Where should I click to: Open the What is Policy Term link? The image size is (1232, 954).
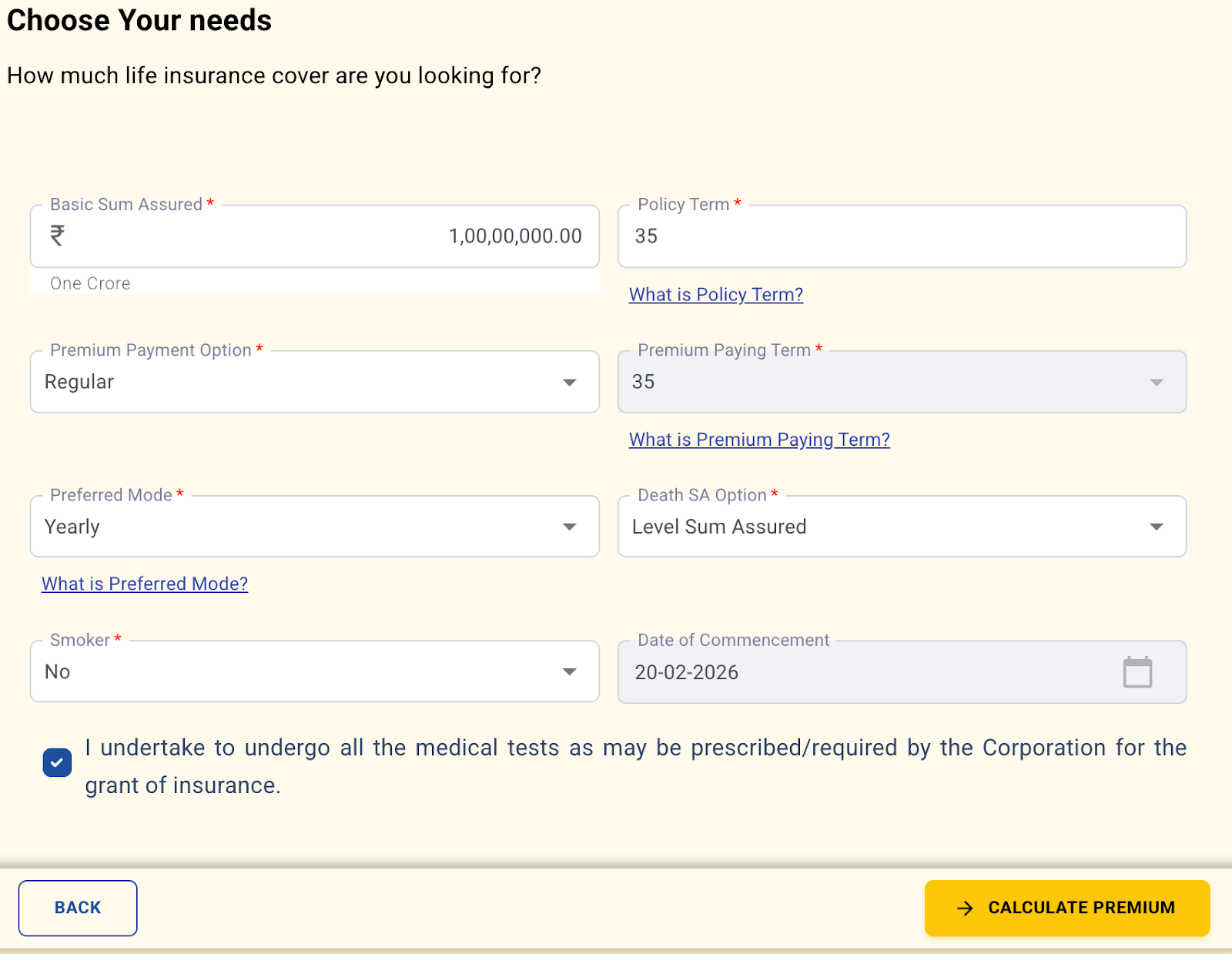click(715, 294)
